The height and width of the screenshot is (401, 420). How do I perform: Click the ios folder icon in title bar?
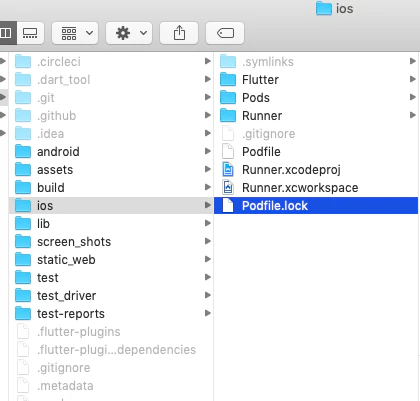click(324, 8)
